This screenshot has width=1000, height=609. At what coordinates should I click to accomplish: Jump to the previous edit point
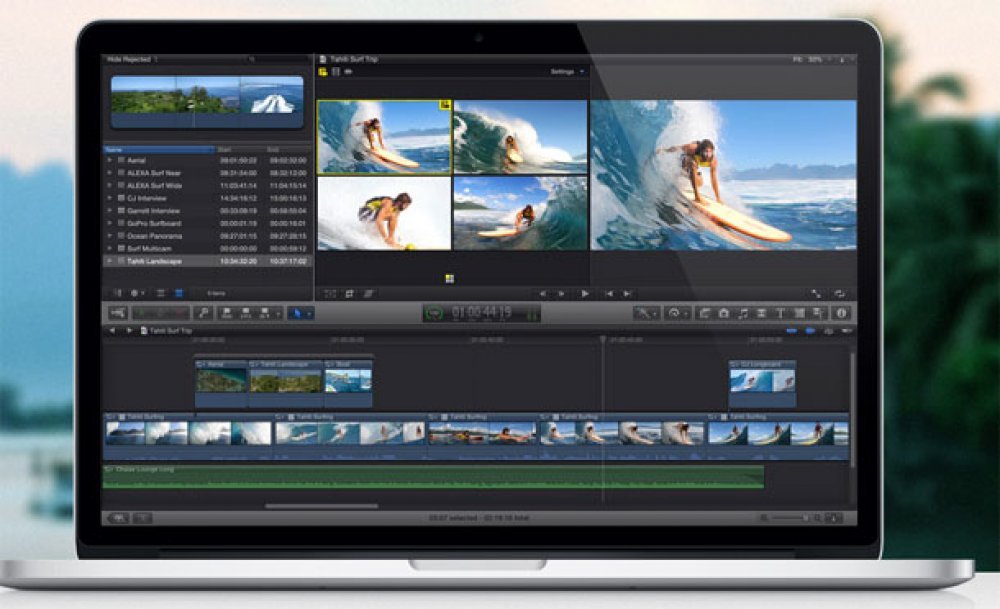609,293
